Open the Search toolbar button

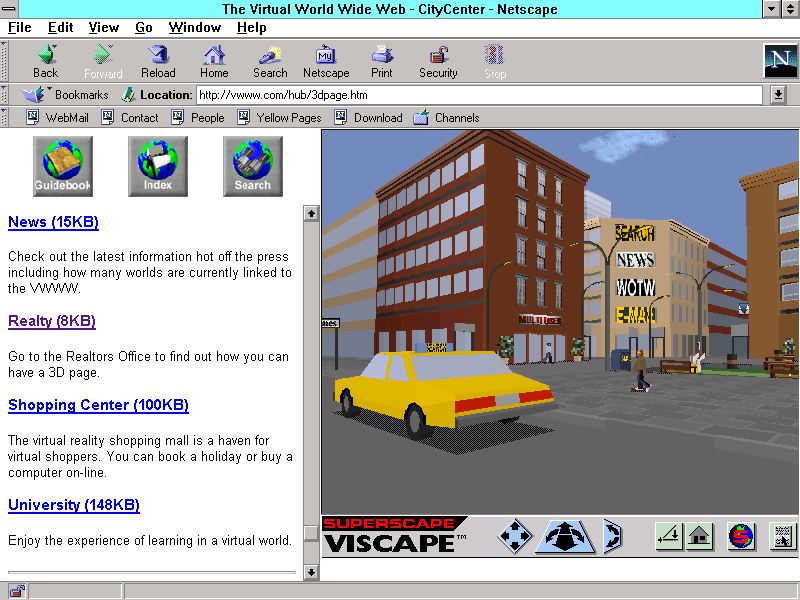click(x=270, y=61)
